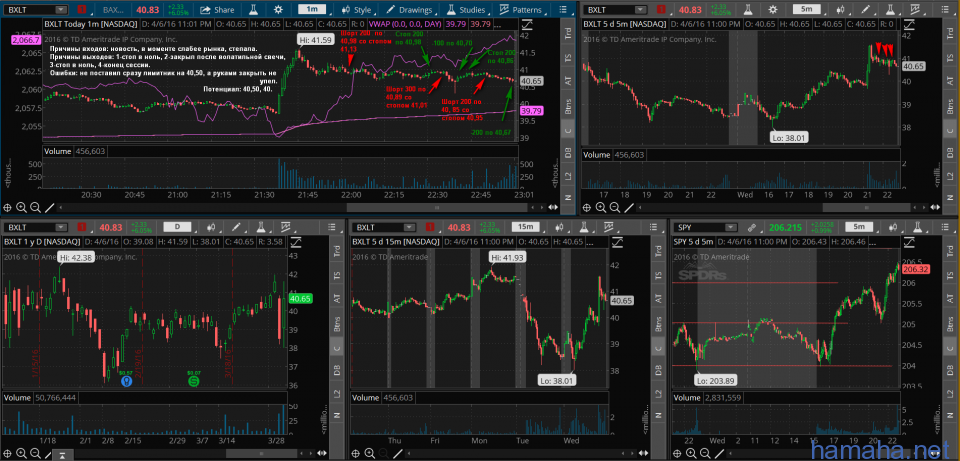The height and width of the screenshot is (461, 960).
Task: Expand symbol dropdown in SPY chart
Action: pos(730,228)
